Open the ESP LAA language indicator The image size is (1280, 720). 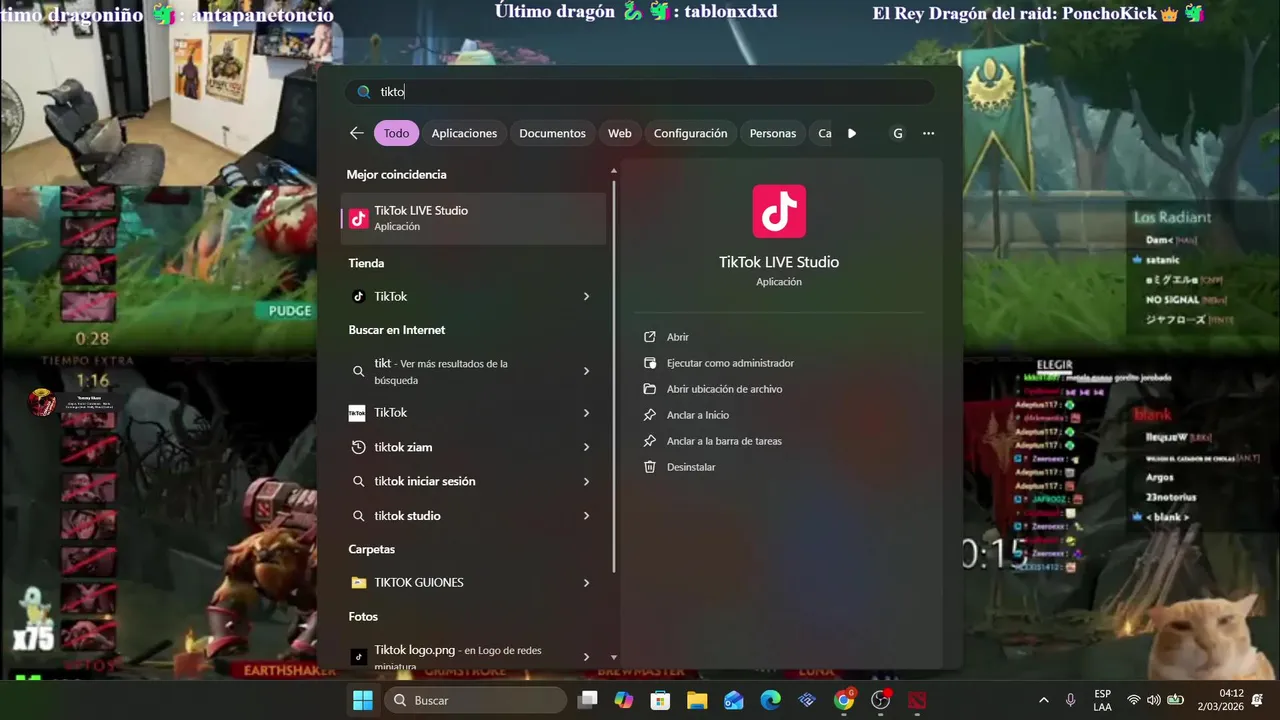tap(1102, 700)
